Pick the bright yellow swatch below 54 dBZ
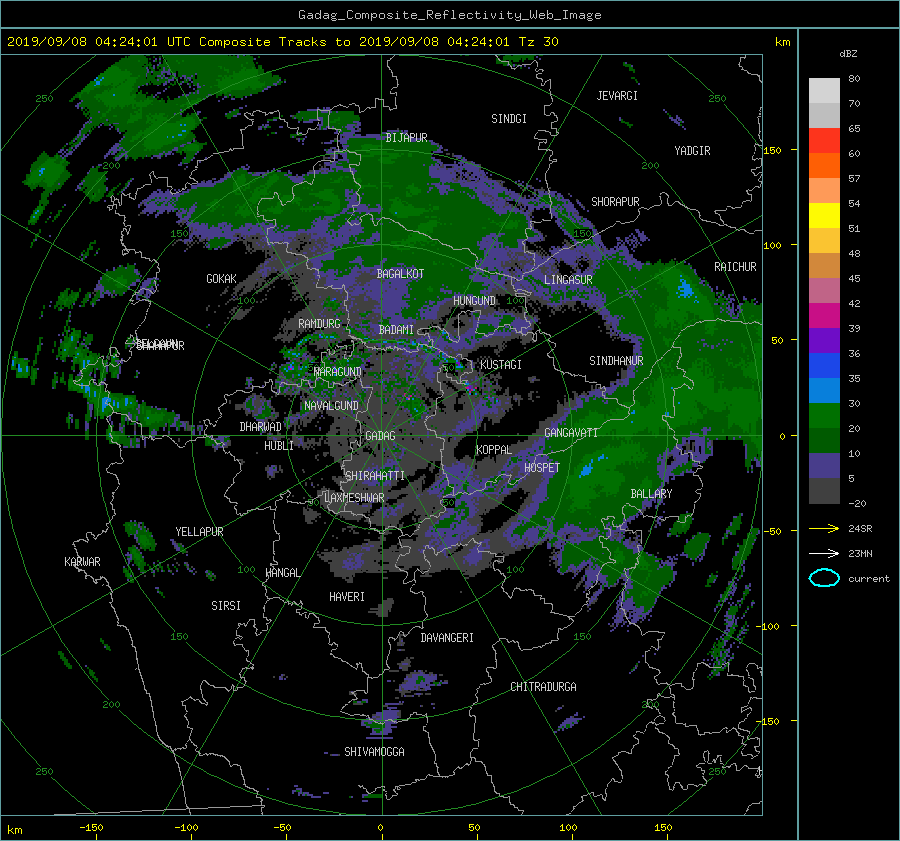 tap(824, 215)
